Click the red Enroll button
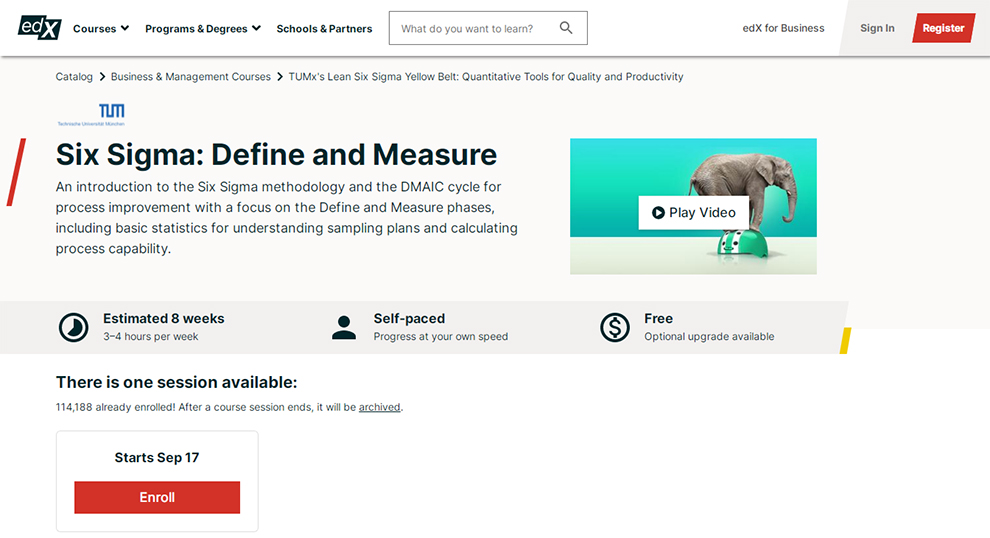 [157, 498]
